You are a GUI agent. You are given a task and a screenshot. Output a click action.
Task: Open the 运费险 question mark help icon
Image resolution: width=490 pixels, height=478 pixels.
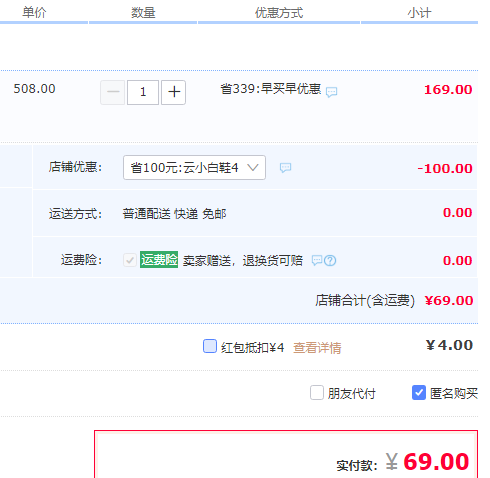330,260
